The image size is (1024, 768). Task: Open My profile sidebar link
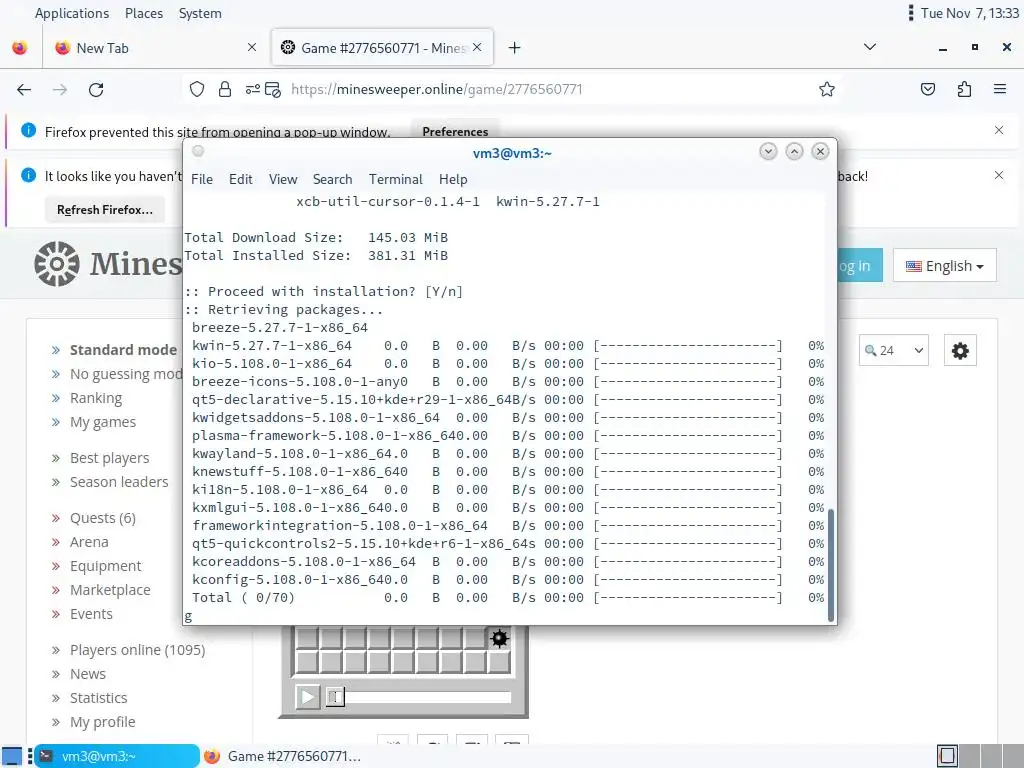pos(103,722)
